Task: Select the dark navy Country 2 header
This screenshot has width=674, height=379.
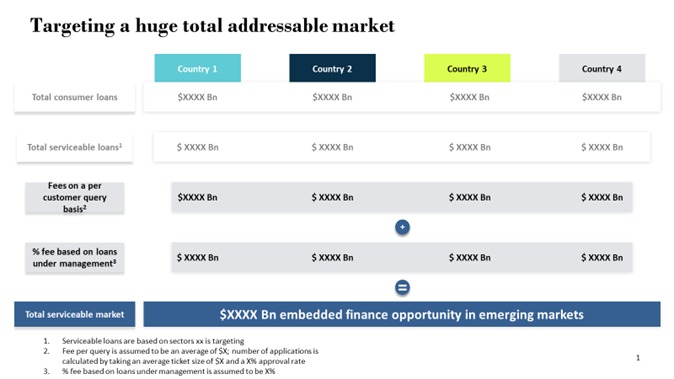Action: click(332, 68)
